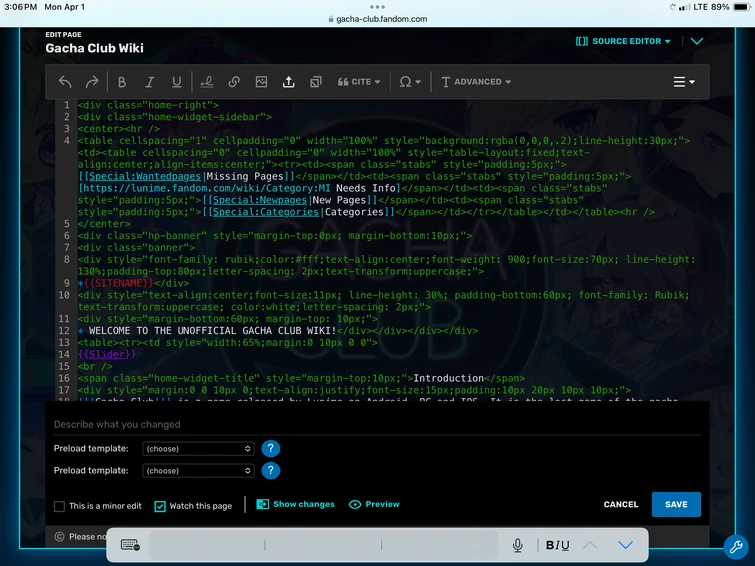The image size is (755, 566).
Task: Toggle bold formatting in the editor toolbar
Action: (122, 82)
